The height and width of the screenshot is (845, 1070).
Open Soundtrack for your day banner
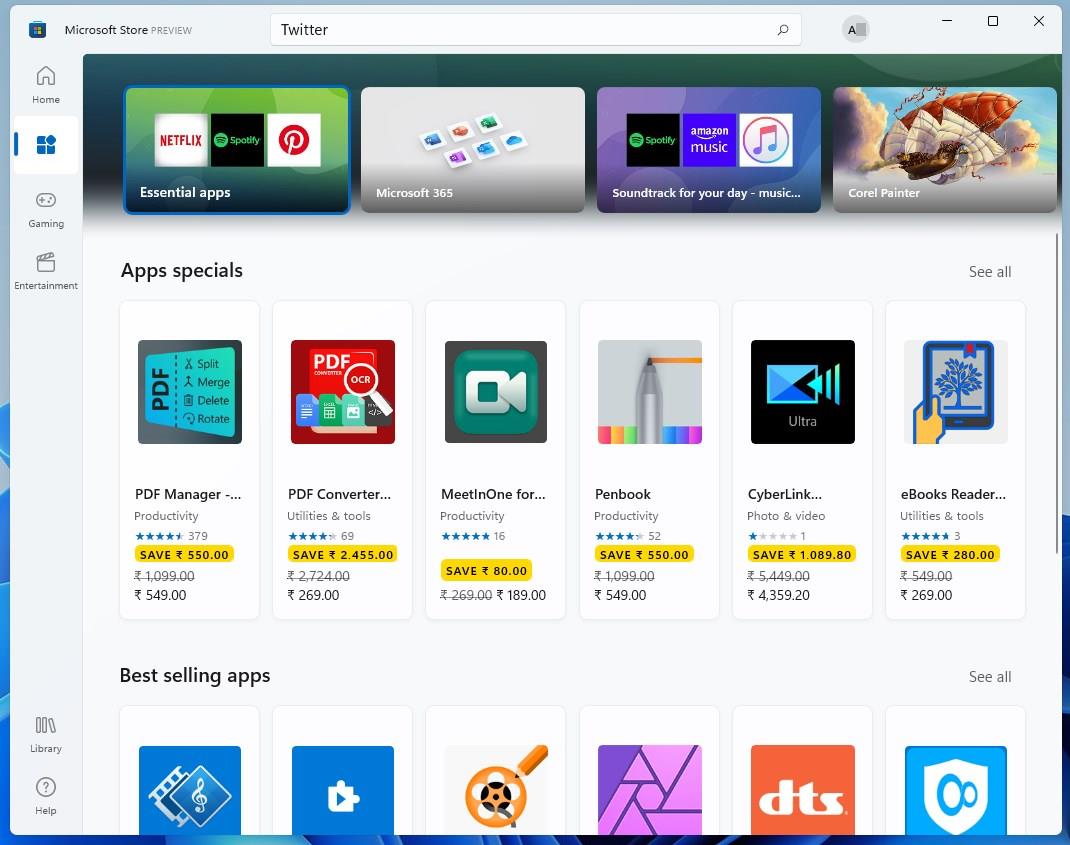point(709,150)
